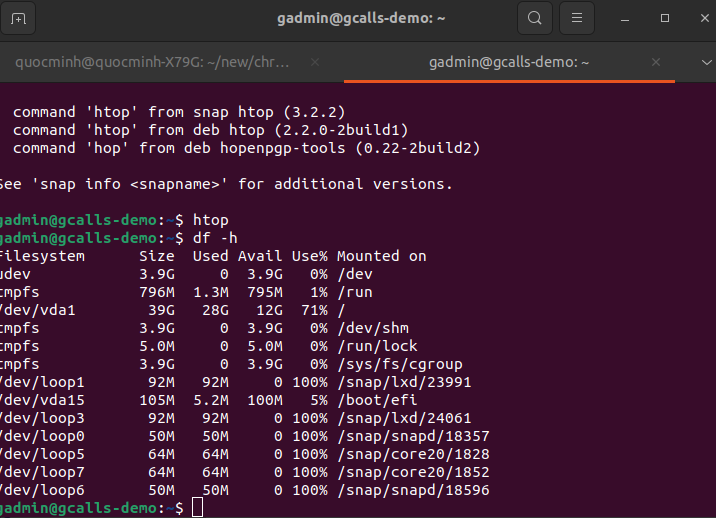The width and height of the screenshot is (716, 518).
Task: Click the window title gadmin@gcalls-demo
Action: pos(348,18)
